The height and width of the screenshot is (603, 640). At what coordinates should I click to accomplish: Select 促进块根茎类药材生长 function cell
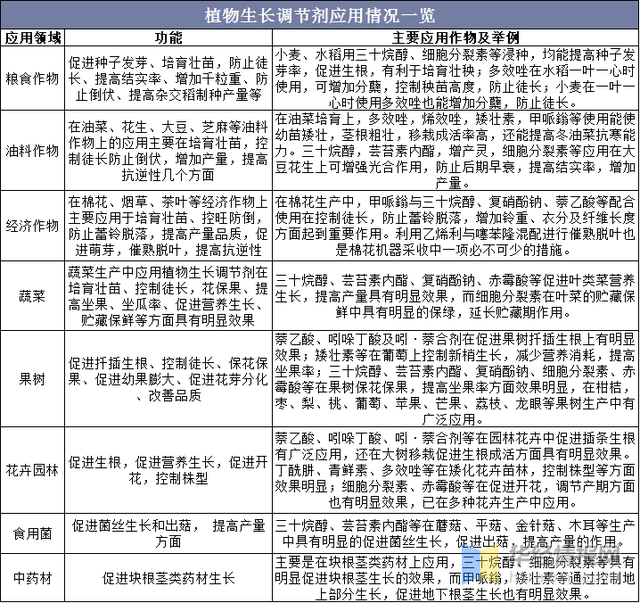(x=167, y=579)
